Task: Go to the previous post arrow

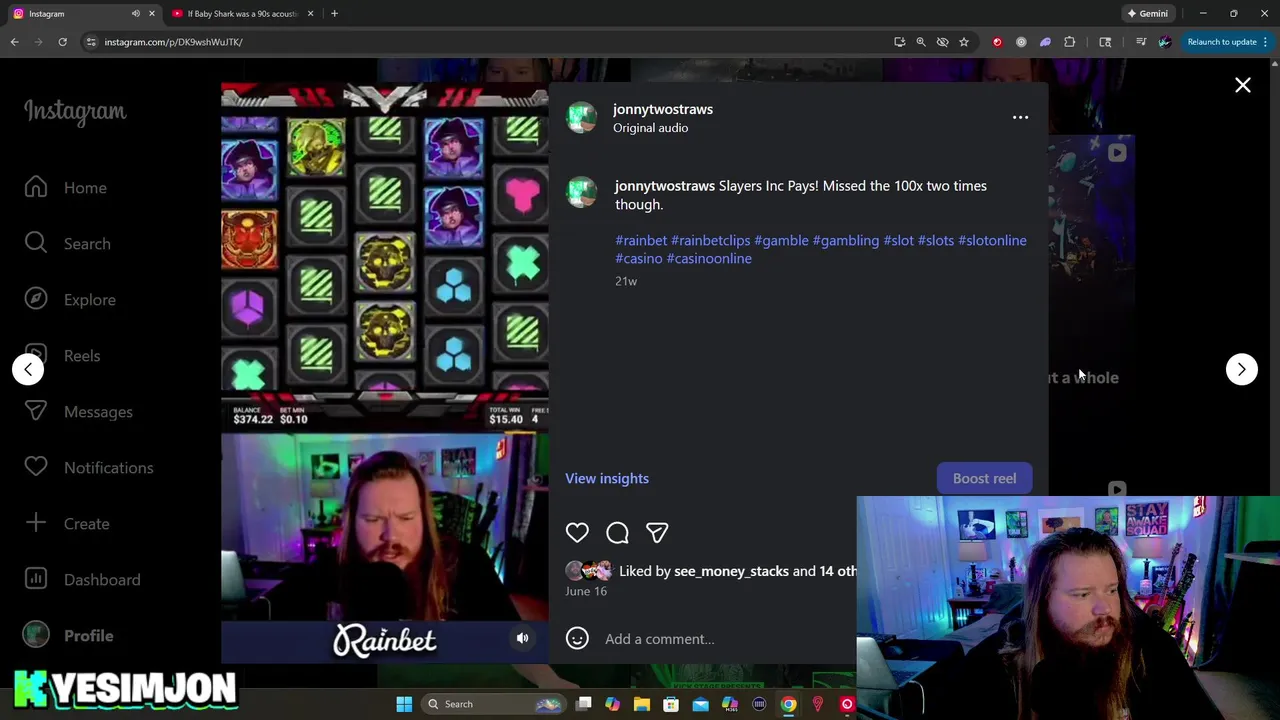Action: click(x=28, y=369)
